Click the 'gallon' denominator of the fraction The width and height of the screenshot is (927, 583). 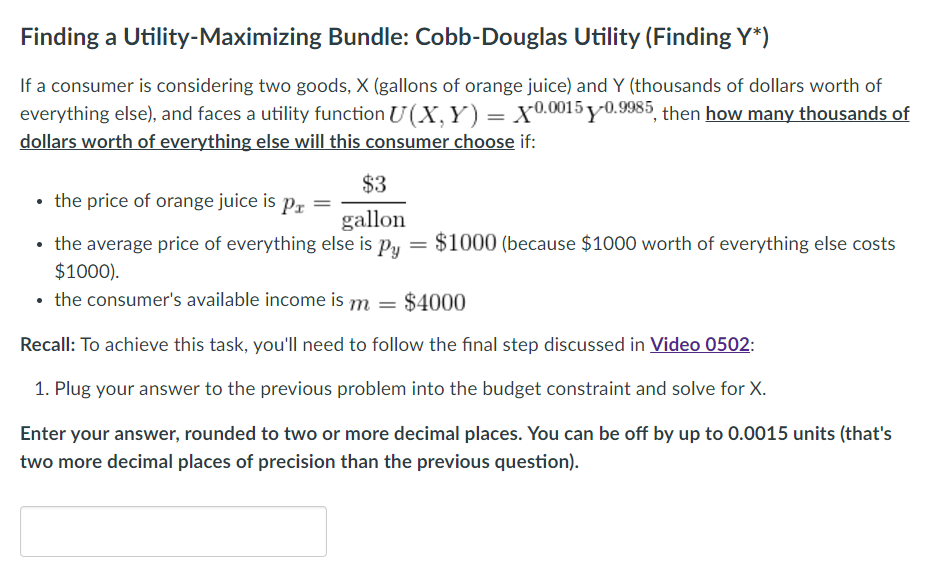pyautogui.click(x=374, y=220)
